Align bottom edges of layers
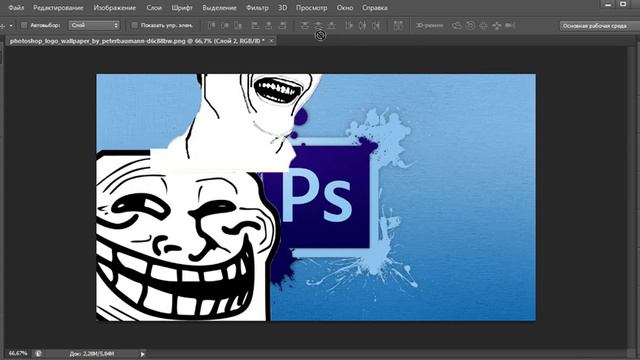The image size is (640, 360). [x=238, y=25]
